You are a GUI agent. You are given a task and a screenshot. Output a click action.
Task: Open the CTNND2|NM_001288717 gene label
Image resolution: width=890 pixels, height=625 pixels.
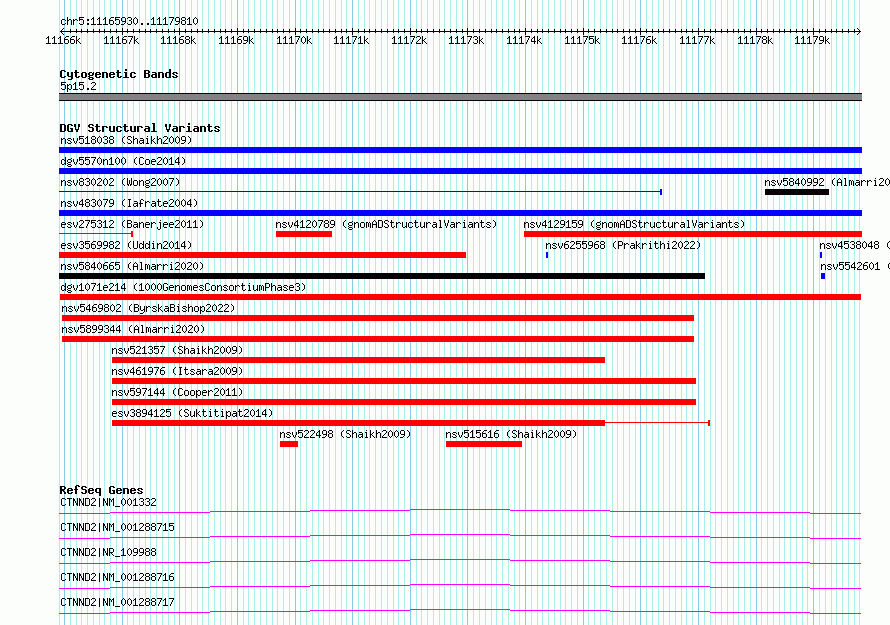coord(117,602)
